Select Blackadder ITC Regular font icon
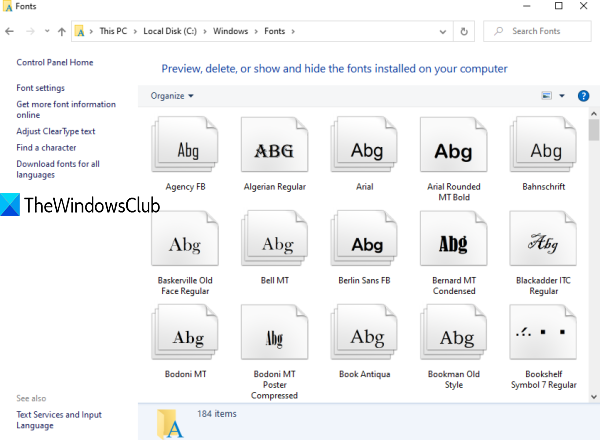Image resolution: width=600 pixels, height=440 pixels. [543, 238]
